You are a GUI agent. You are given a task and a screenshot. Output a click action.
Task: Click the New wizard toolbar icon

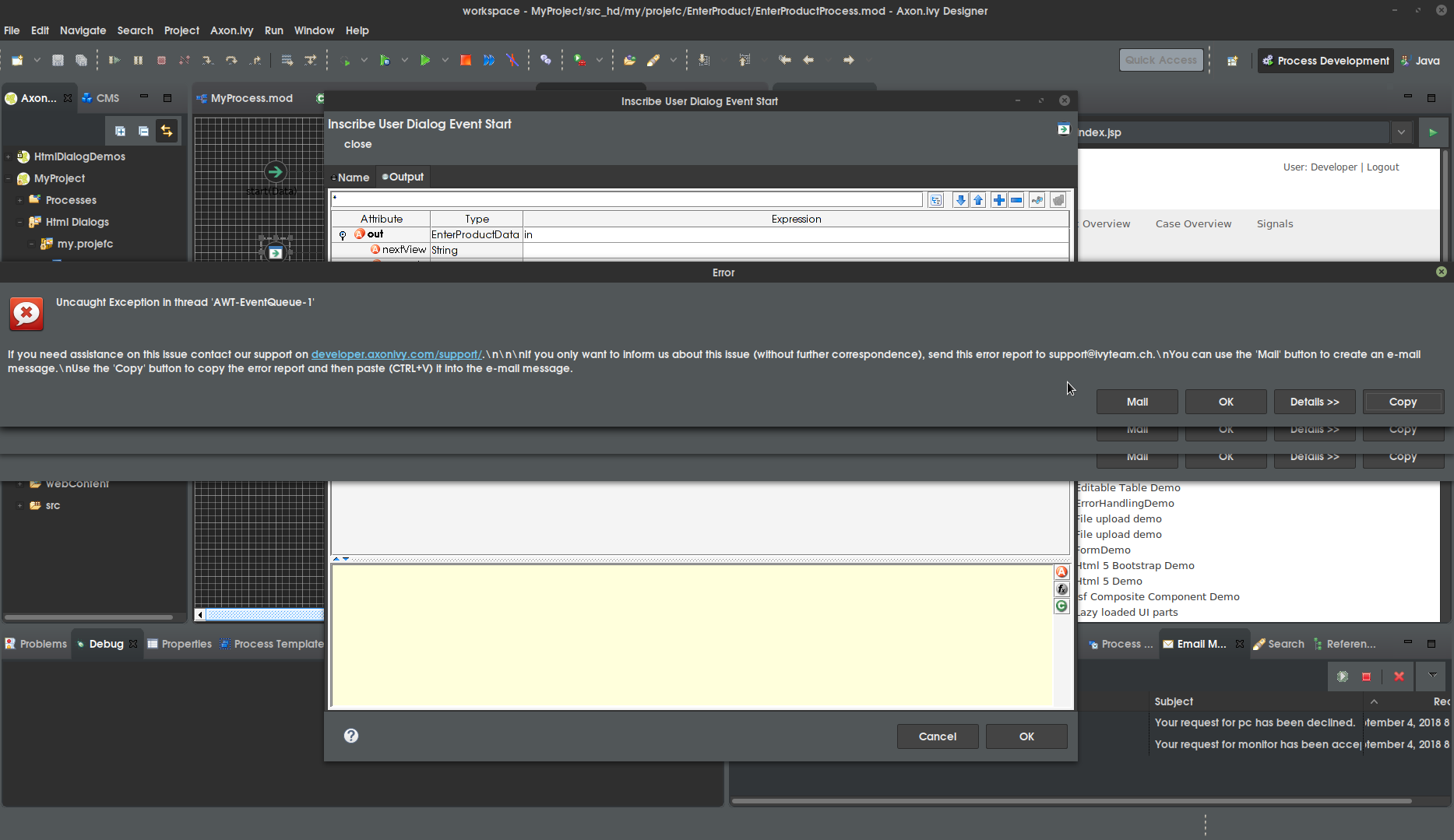[17, 60]
